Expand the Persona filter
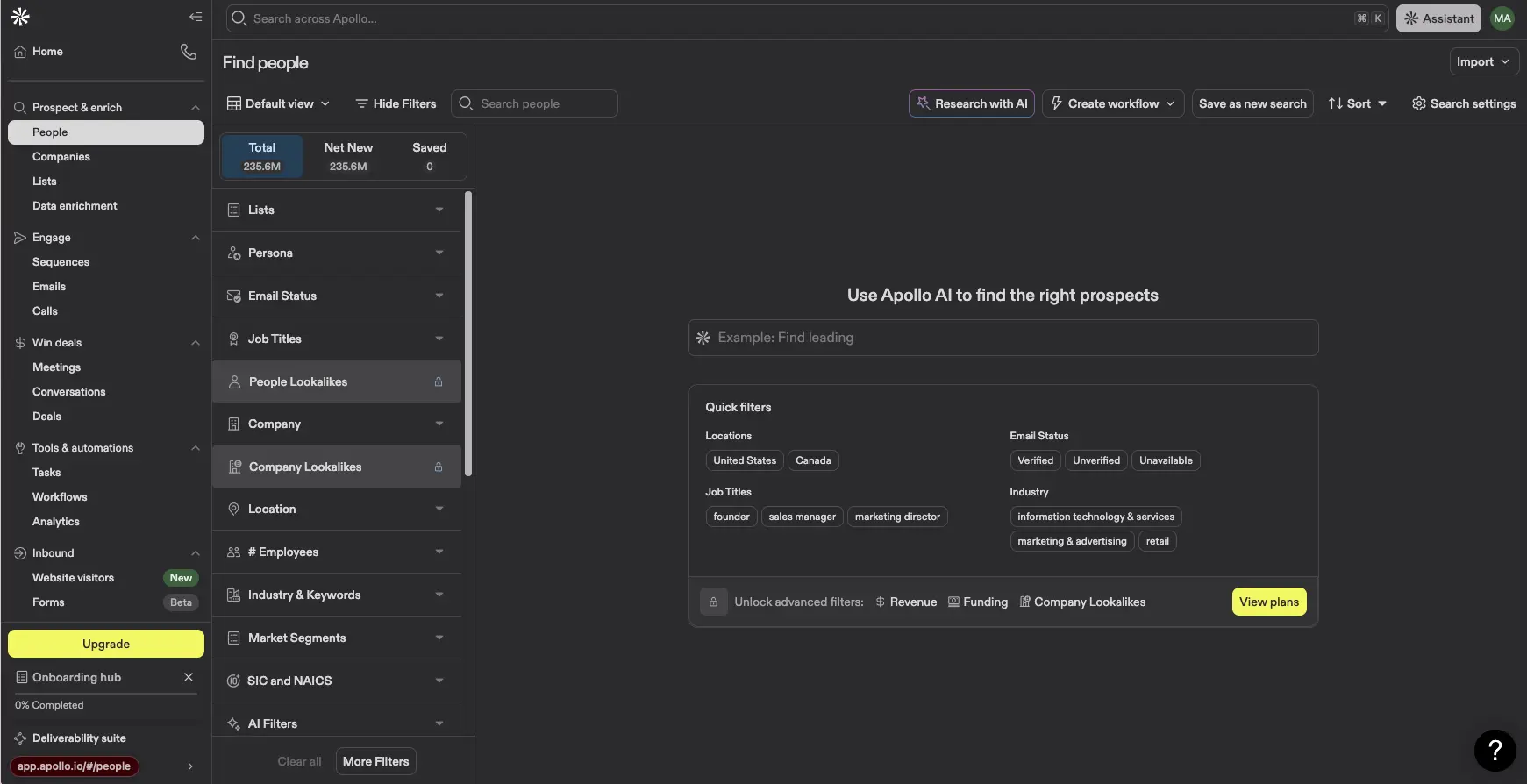 click(x=337, y=253)
